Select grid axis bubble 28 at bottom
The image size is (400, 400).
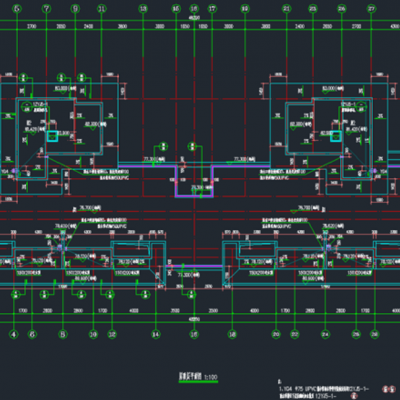coord(375,334)
